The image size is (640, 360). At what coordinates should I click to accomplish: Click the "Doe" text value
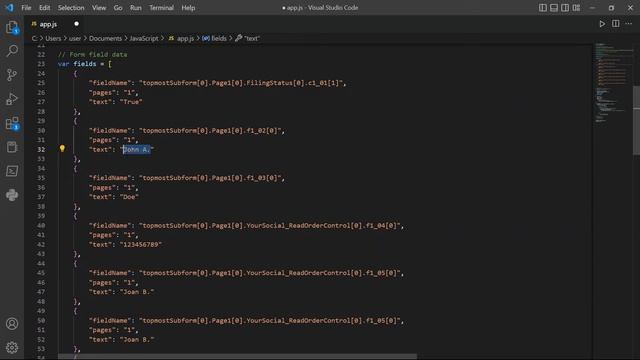(129, 197)
